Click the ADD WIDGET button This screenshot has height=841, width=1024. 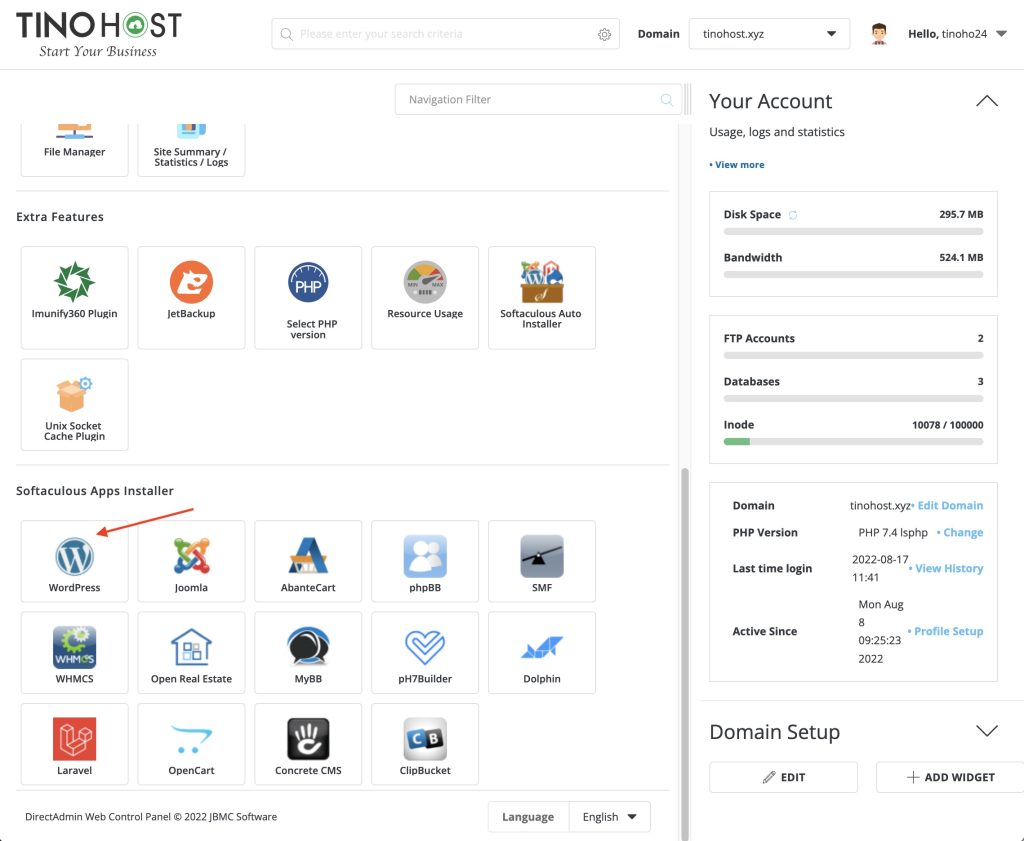point(950,777)
